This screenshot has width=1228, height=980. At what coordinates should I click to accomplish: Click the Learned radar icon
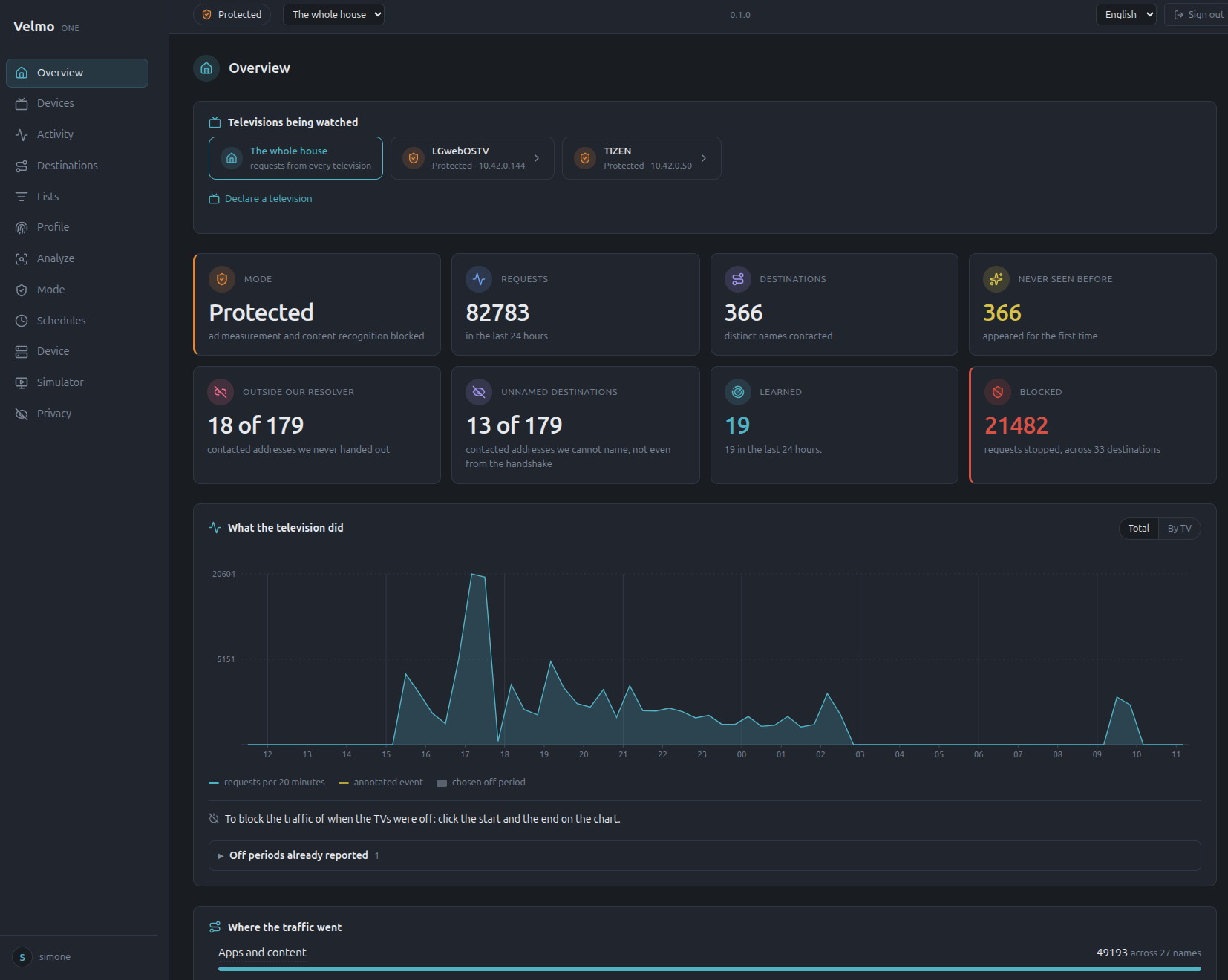(x=738, y=392)
